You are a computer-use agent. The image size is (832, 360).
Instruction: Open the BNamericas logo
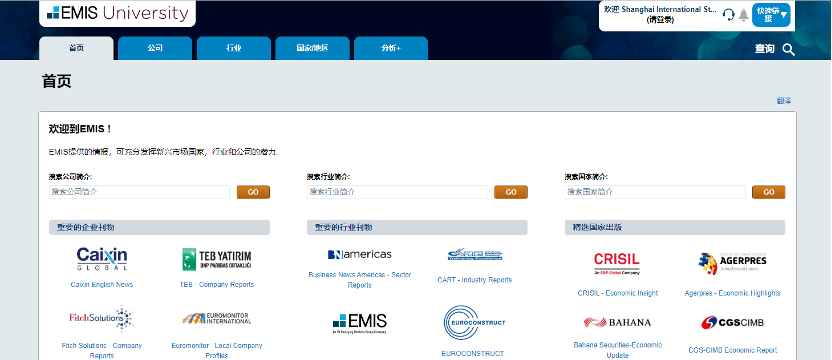click(x=360, y=254)
